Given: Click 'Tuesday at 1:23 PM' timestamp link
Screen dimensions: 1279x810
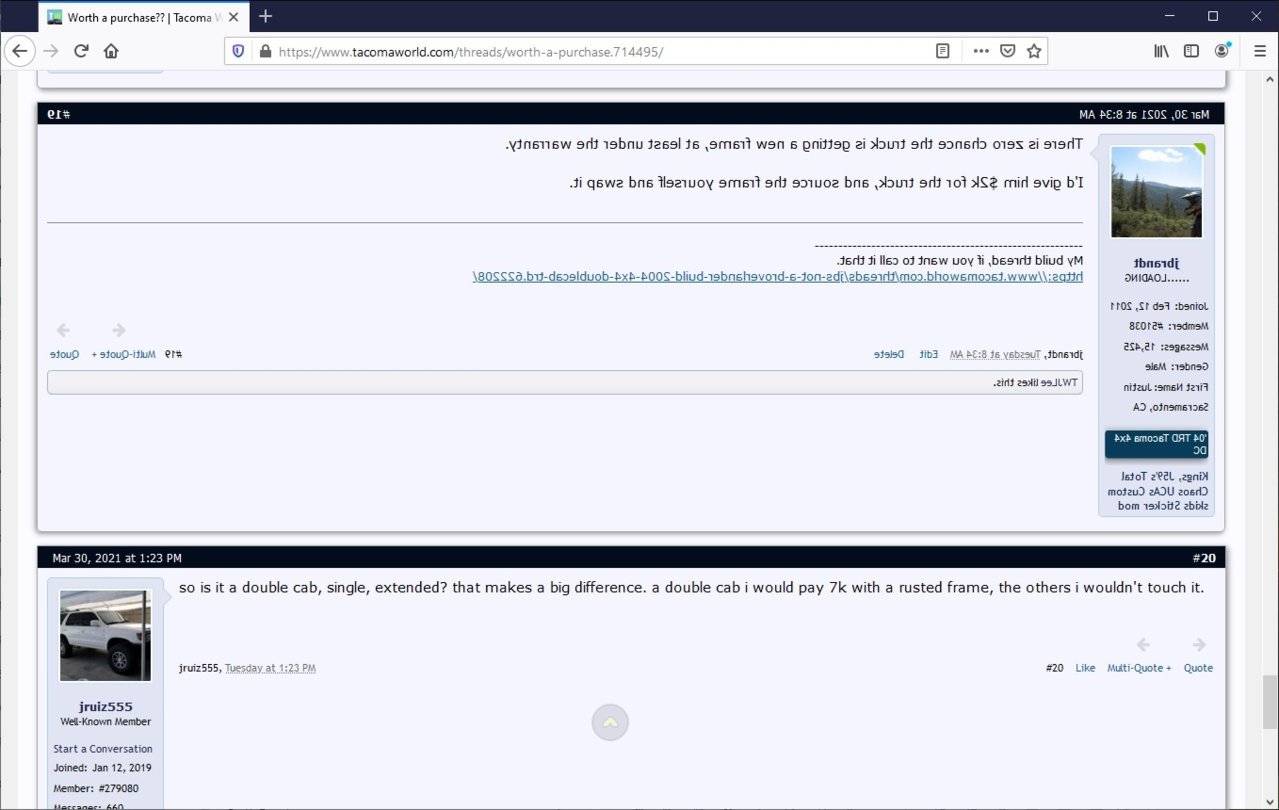Looking at the screenshot, I should click(x=270, y=668).
